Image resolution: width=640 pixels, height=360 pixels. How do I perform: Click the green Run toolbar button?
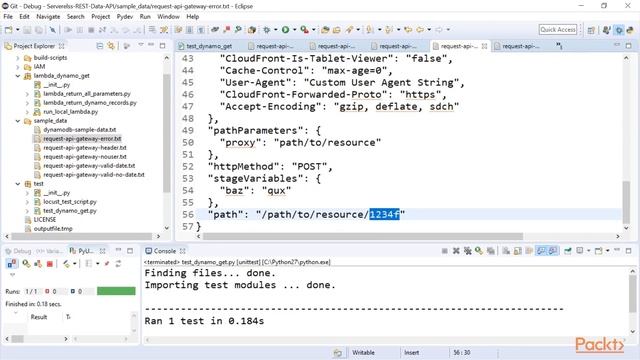pyautogui.click(x=286, y=30)
